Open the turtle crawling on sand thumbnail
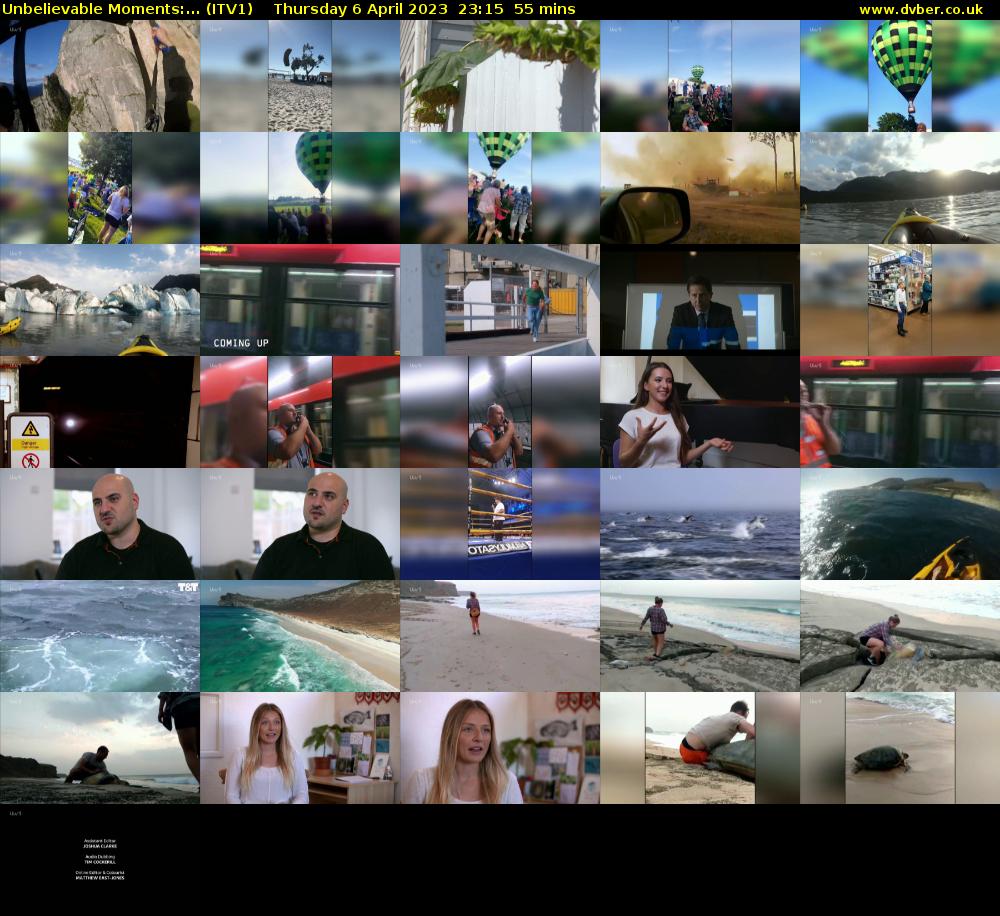This screenshot has width=1000, height=916. pos(900,748)
